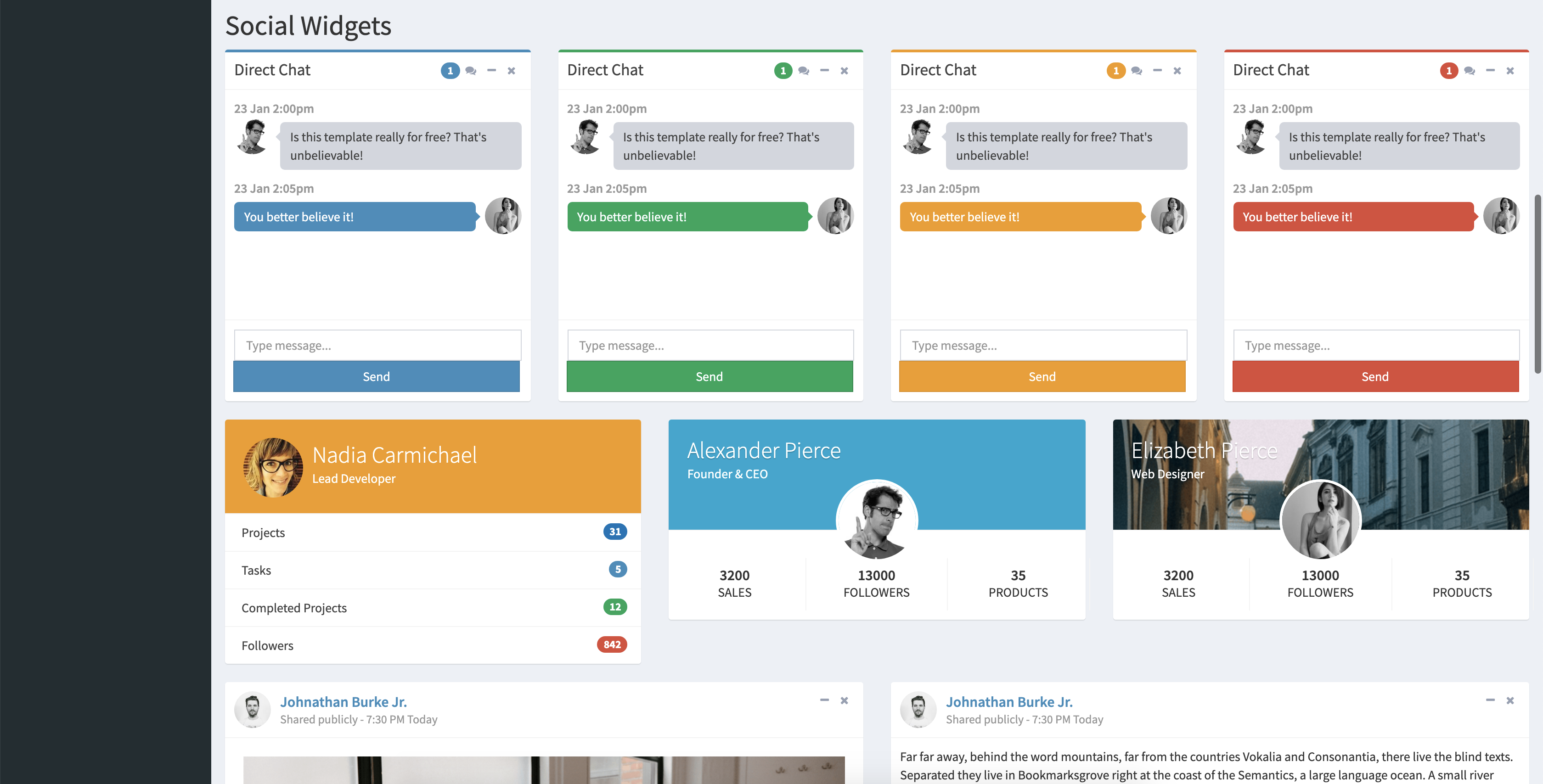Close the red Direct Chat box
1543x784 pixels.
point(1510,71)
